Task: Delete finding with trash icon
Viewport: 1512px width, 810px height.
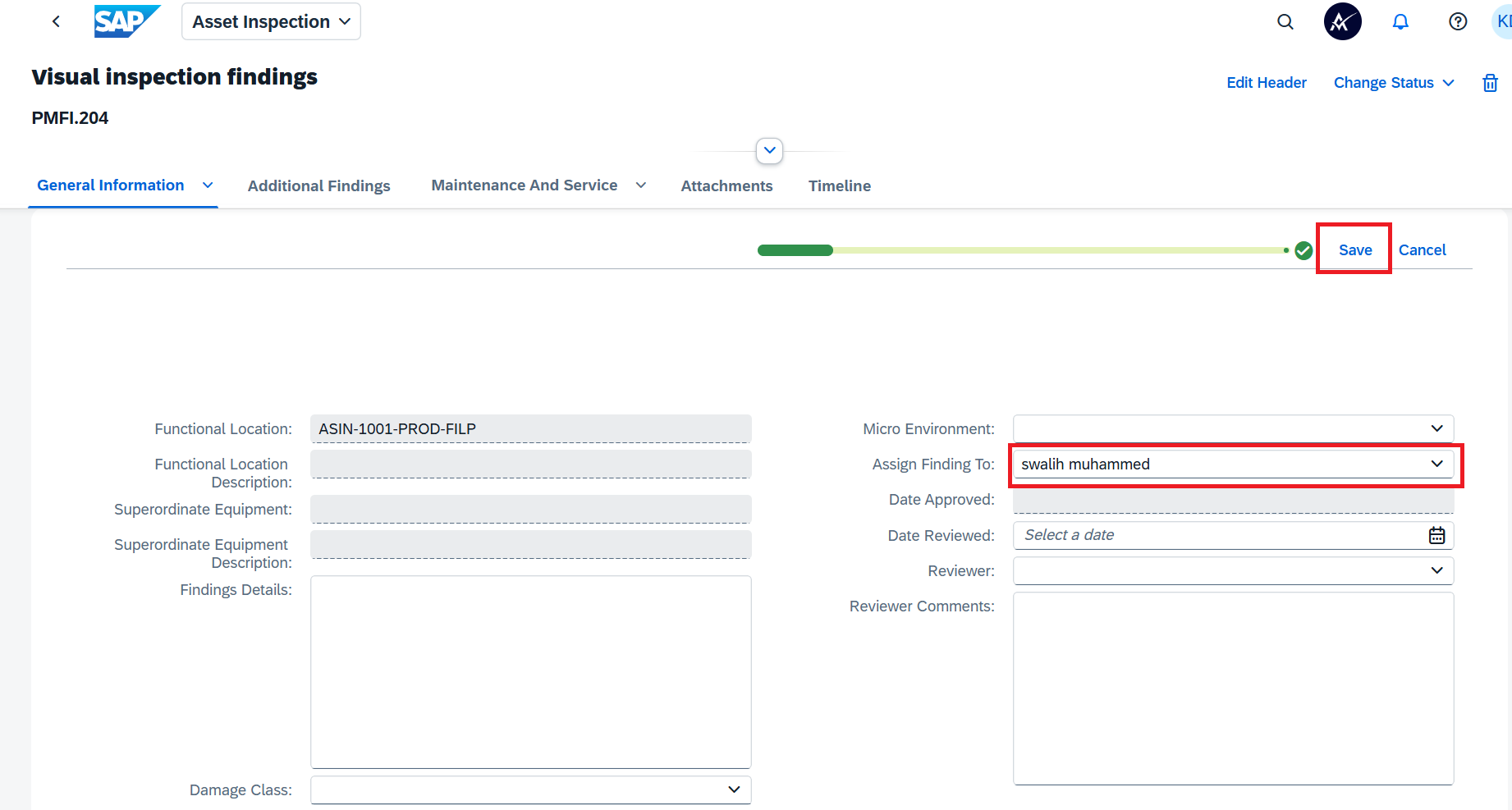Action: (1490, 83)
